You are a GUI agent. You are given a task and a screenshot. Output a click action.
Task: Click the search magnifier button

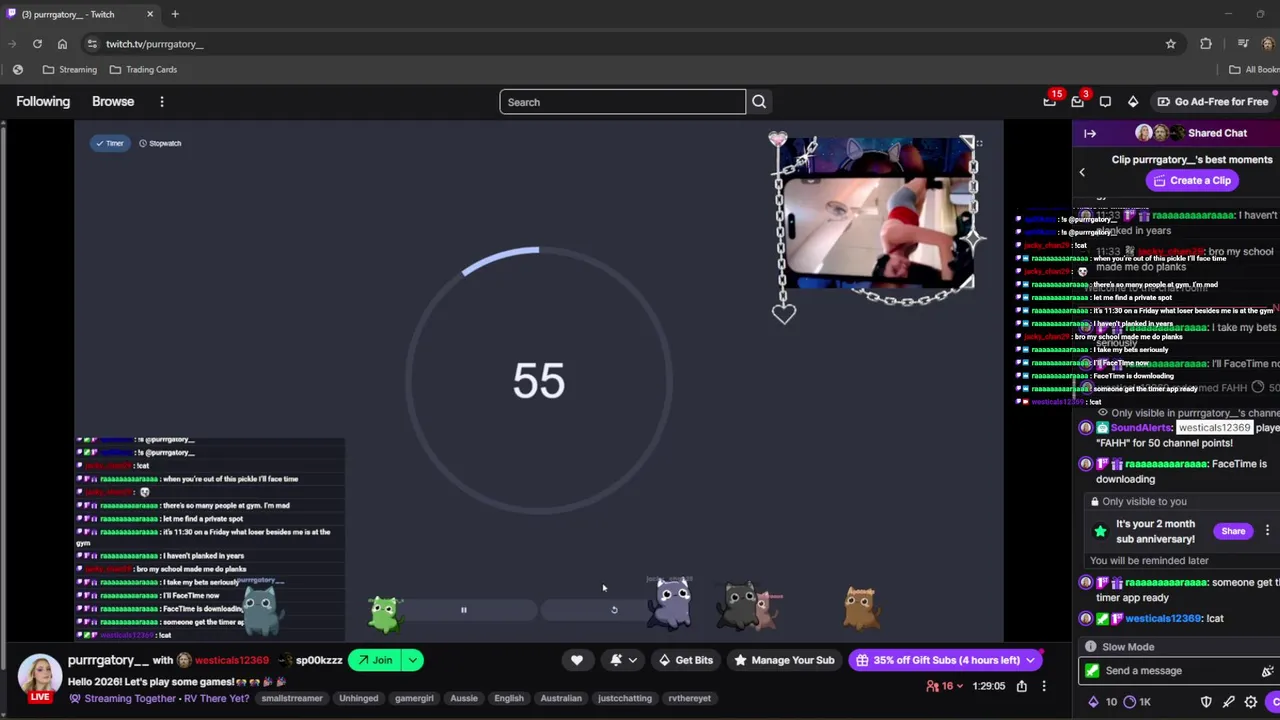[x=759, y=102]
